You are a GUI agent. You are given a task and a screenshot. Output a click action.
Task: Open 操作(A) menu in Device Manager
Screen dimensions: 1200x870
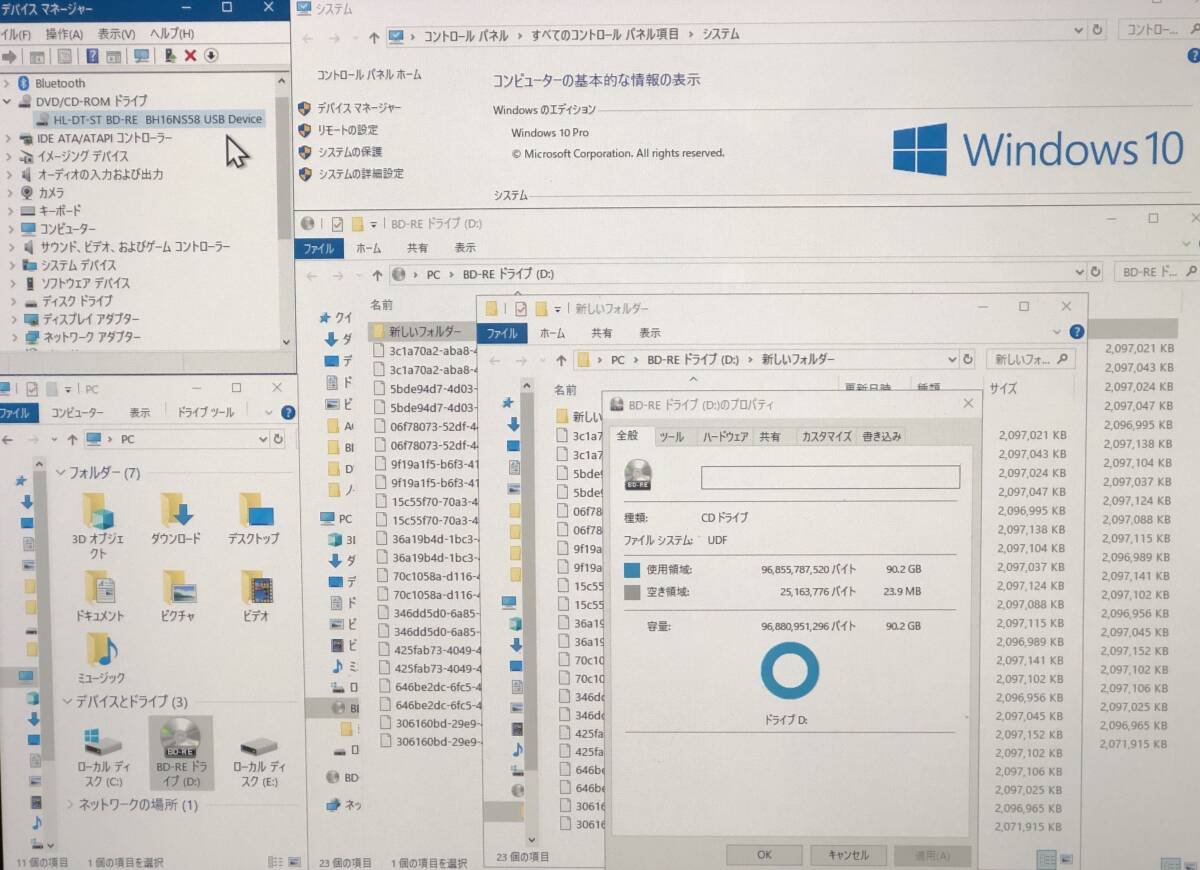[65, 34]
